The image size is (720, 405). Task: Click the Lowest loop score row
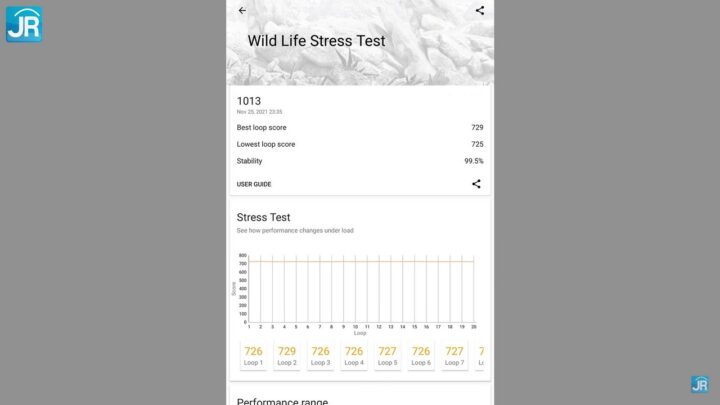360,144
